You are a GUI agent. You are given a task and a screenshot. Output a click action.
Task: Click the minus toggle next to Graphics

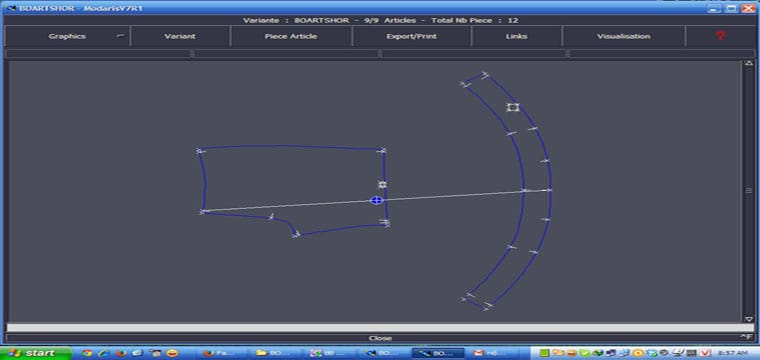coord(121,36)
